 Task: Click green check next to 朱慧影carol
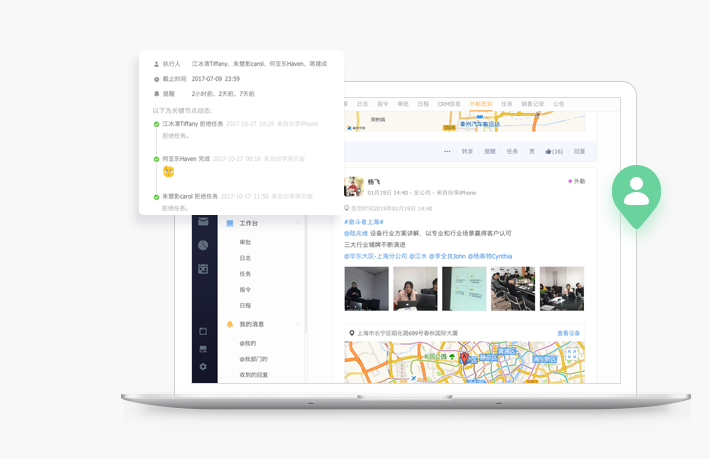tap(156, 197)
